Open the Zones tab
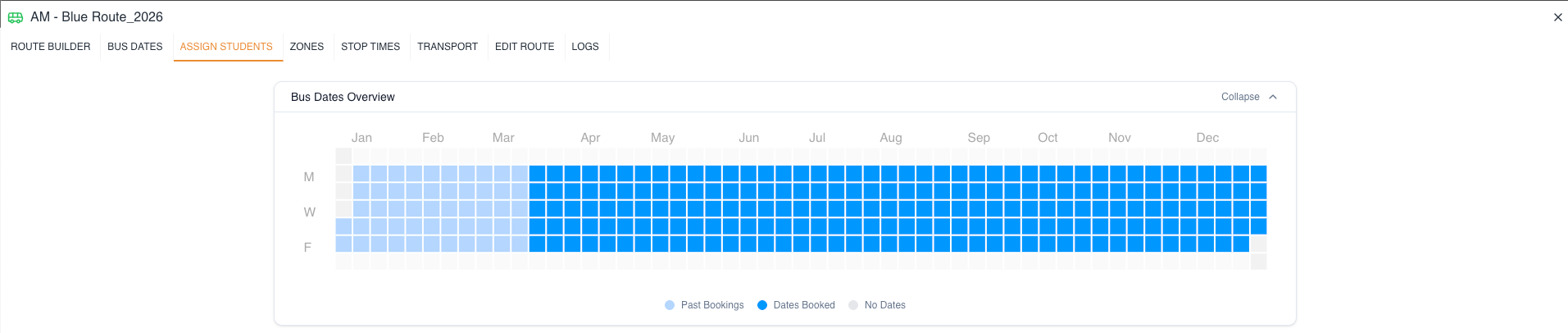 (307, 47)
